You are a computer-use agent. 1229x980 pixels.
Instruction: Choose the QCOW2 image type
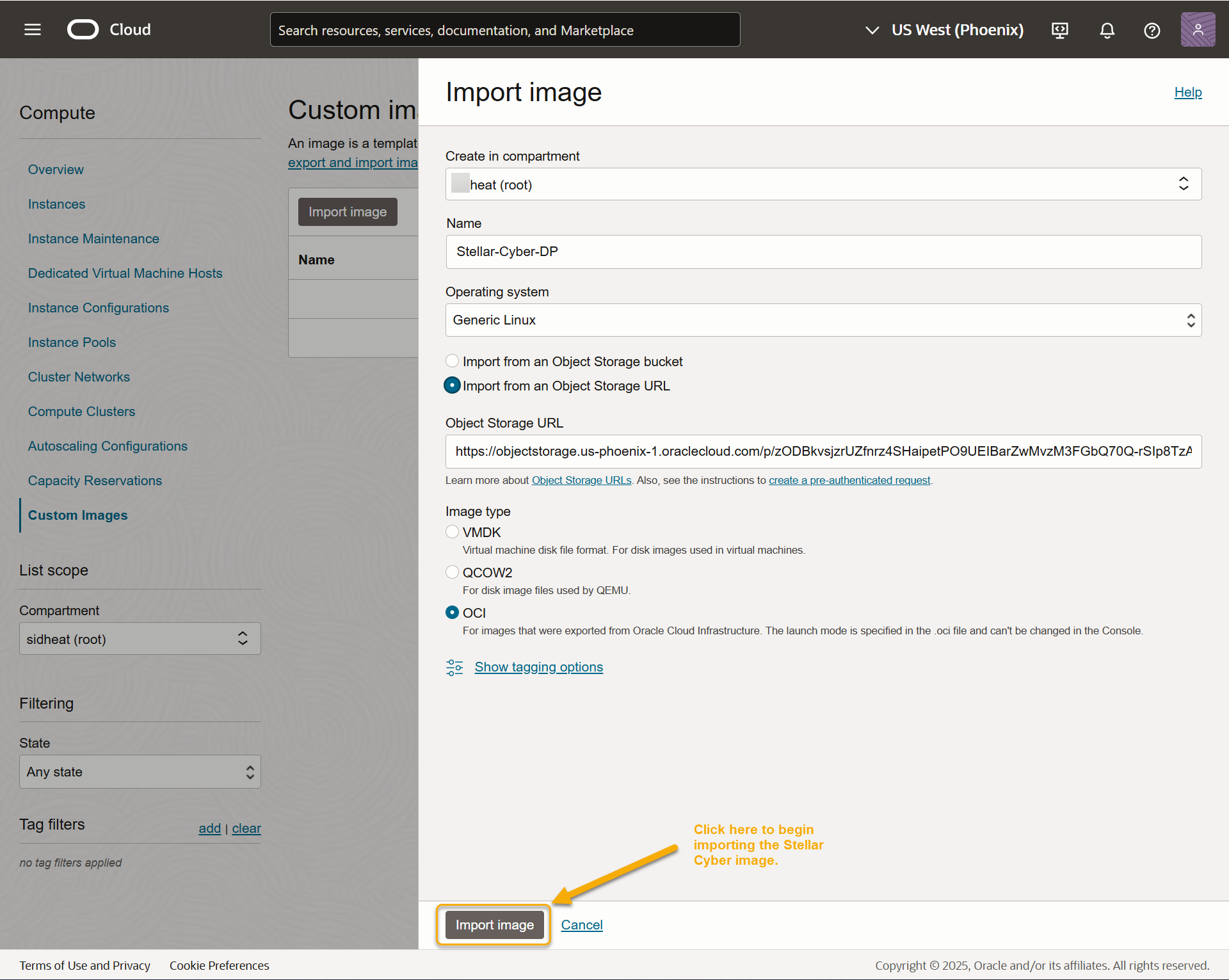tap(453, 572)
